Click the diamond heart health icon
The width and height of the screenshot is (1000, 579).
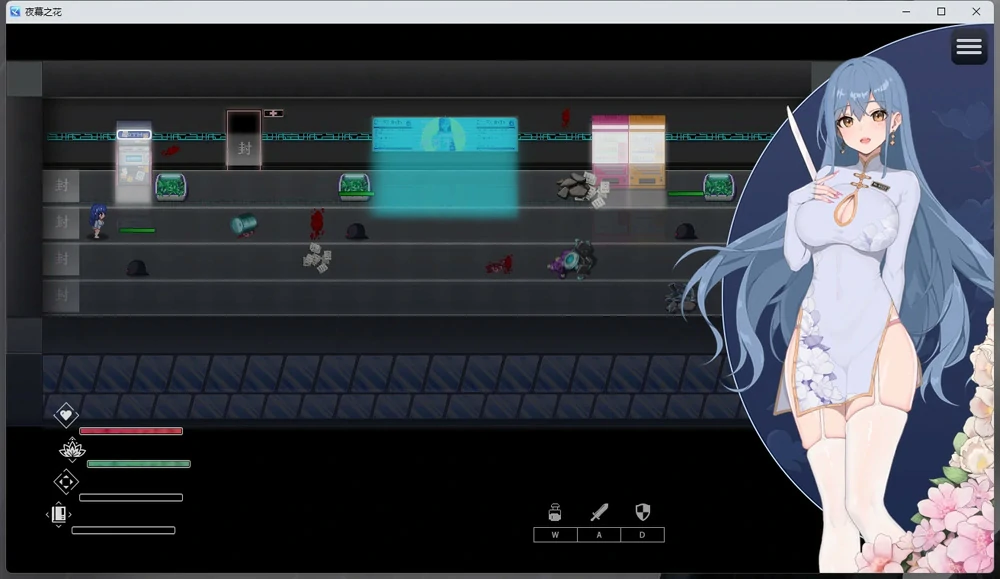[66, 414]
